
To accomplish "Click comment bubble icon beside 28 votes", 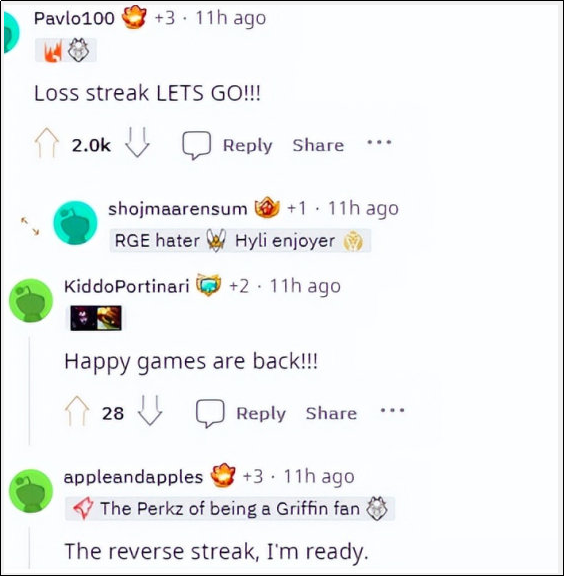I will pyautogui.click(x=210, y=413).
